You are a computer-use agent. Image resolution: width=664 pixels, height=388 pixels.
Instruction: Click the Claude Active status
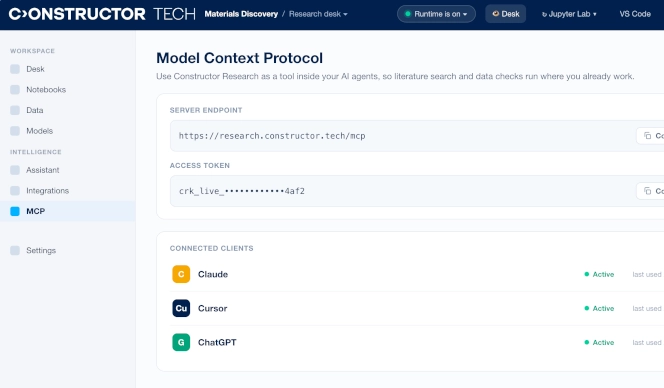tap(599, 274)
